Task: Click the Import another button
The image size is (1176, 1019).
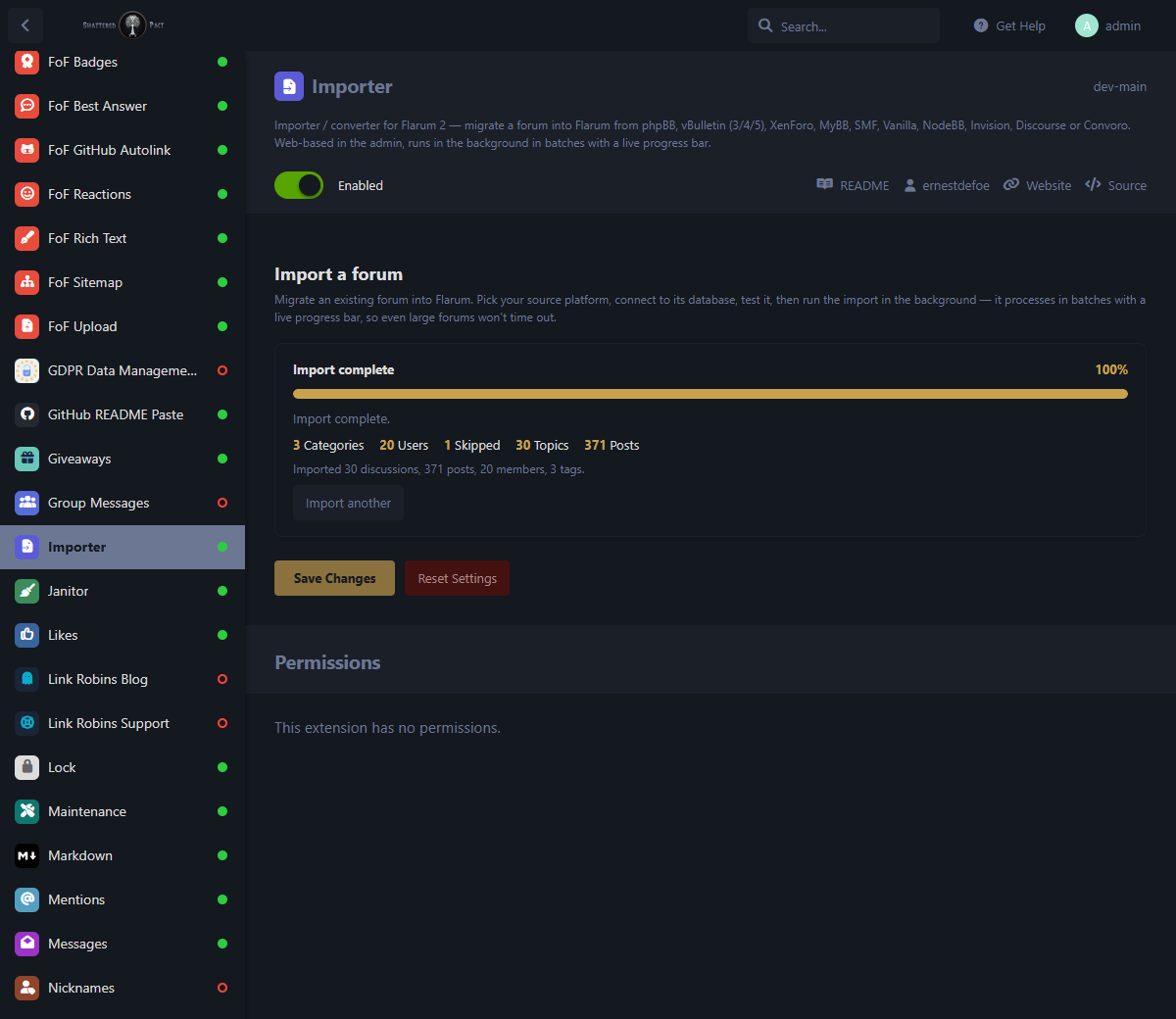Action: pyautogui.click(x=348, y=503)
